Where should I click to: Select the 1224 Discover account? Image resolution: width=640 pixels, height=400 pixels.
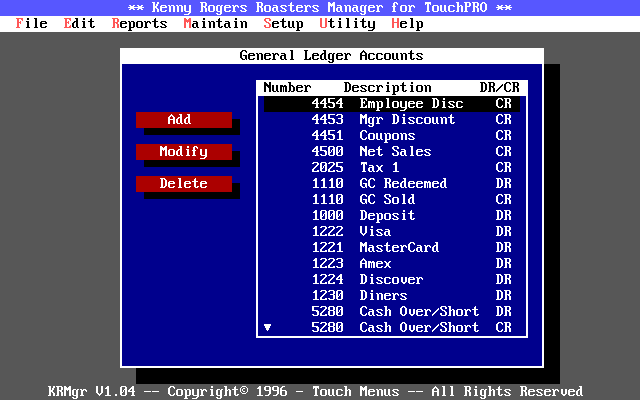coord(392,280)
